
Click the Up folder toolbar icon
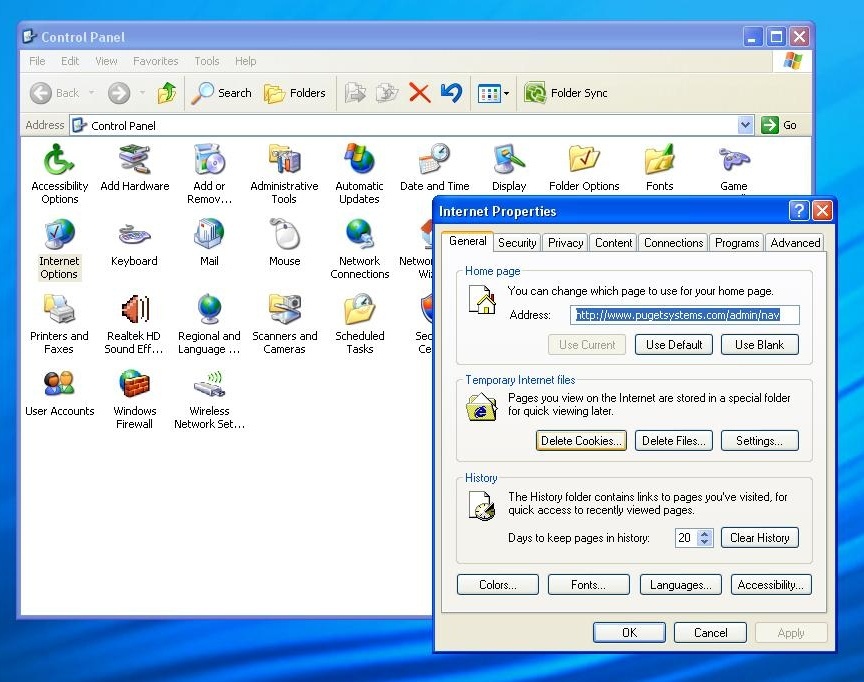[x=167, y=93]
